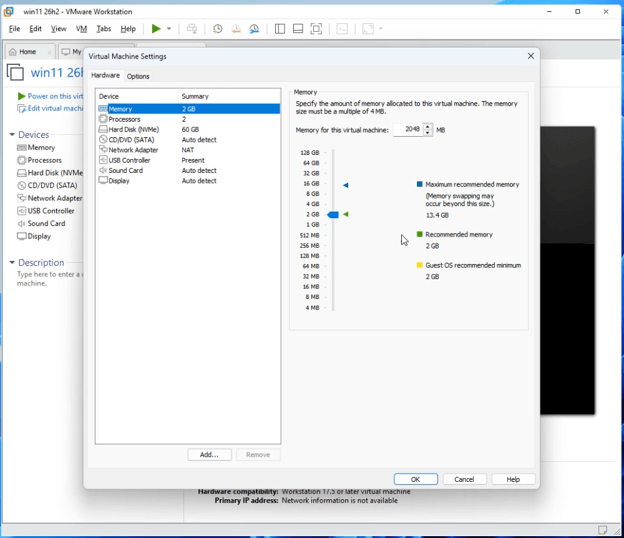Click the green Power On play toolbar icon
This screenshot has width=624, height=538.
(156, 29)
